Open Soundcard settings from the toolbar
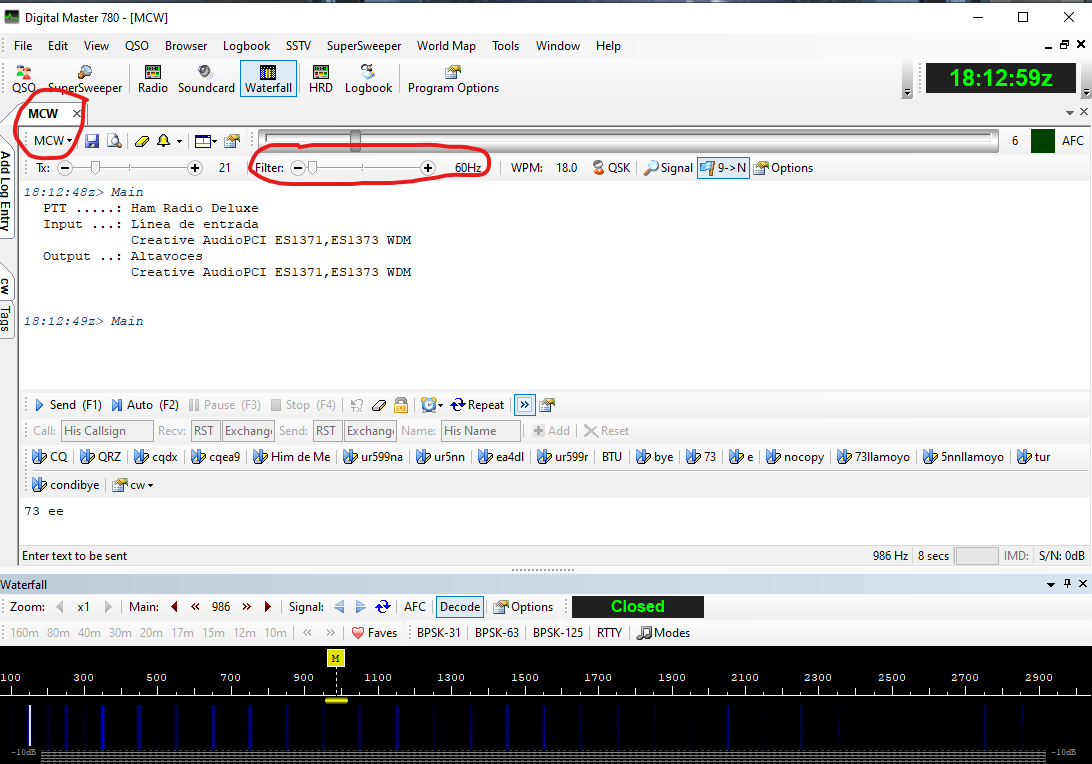1092x764 pixels. pos(206,79)
